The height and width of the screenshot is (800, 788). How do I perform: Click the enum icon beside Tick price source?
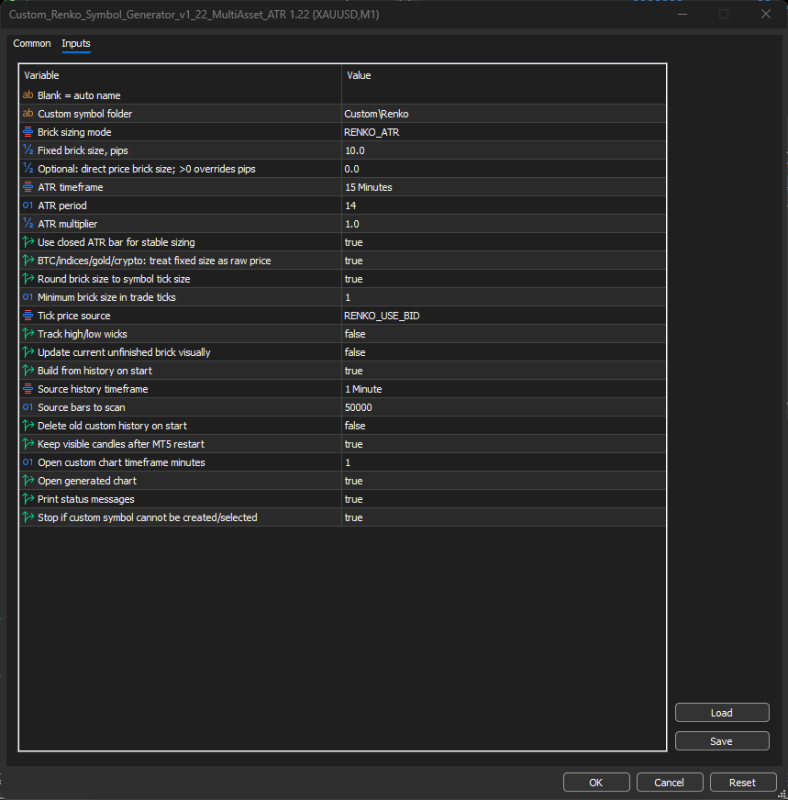point(28,315)
